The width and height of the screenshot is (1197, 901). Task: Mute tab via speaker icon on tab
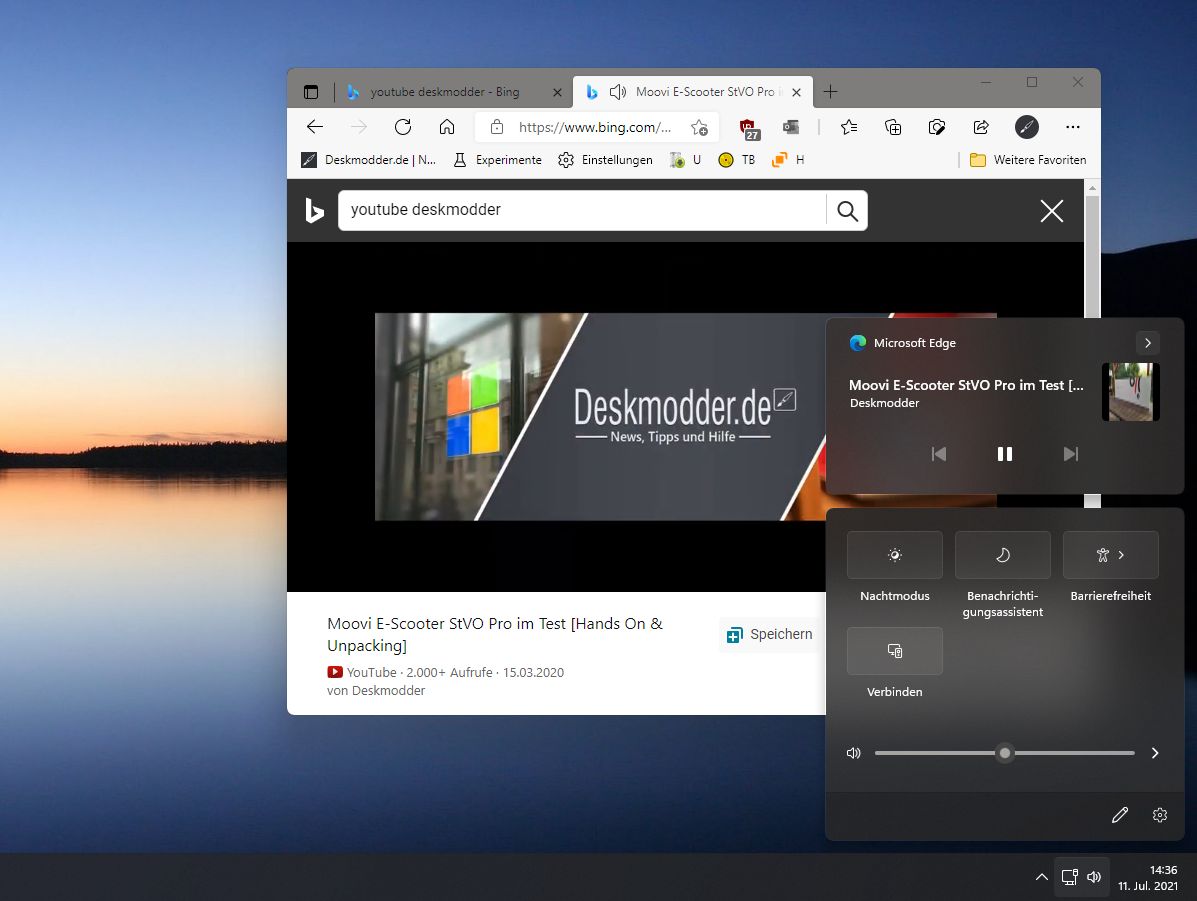click(x=618, y=92)
